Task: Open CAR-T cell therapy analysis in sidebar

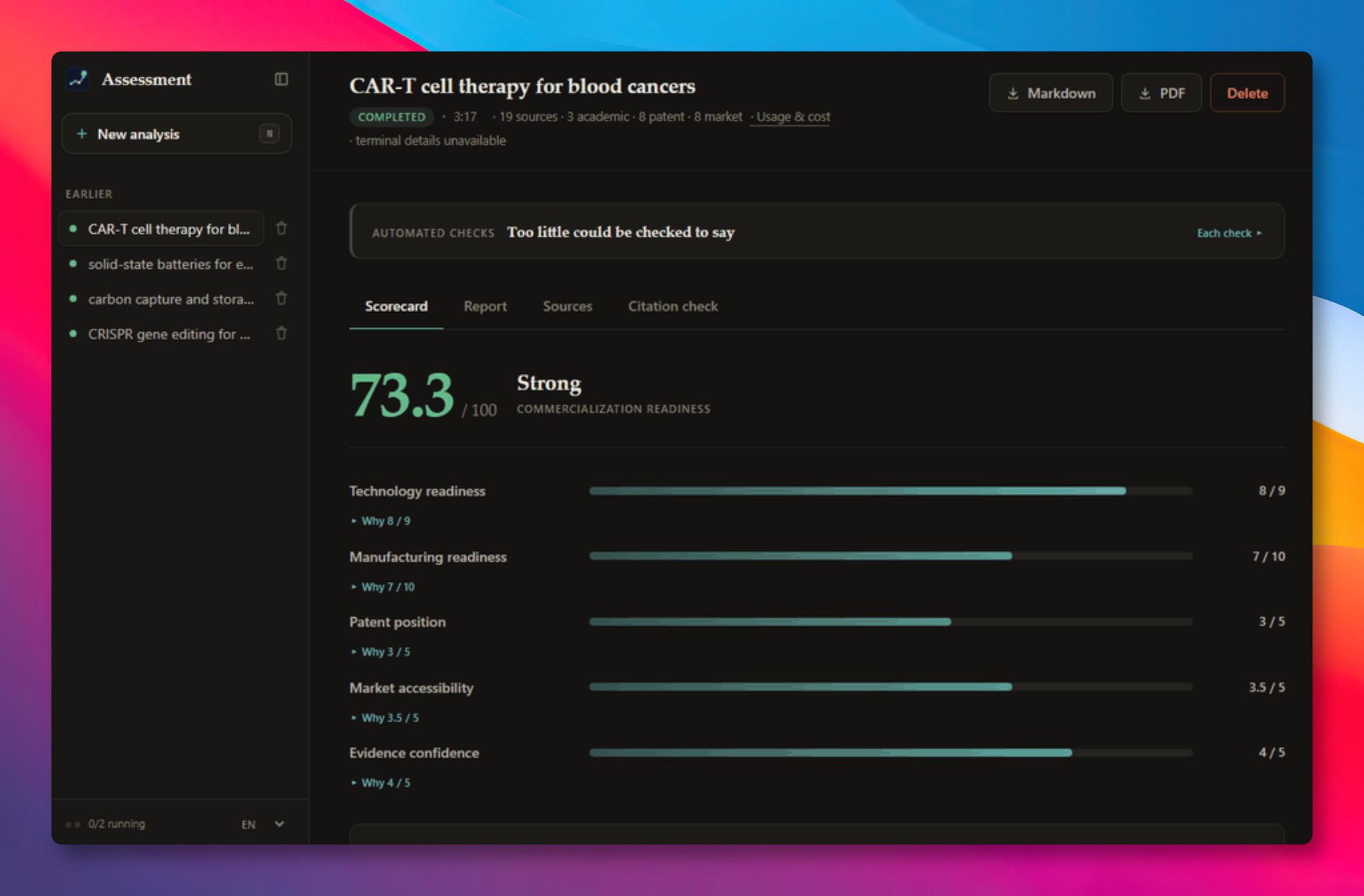Action: (x=161, y=229)
